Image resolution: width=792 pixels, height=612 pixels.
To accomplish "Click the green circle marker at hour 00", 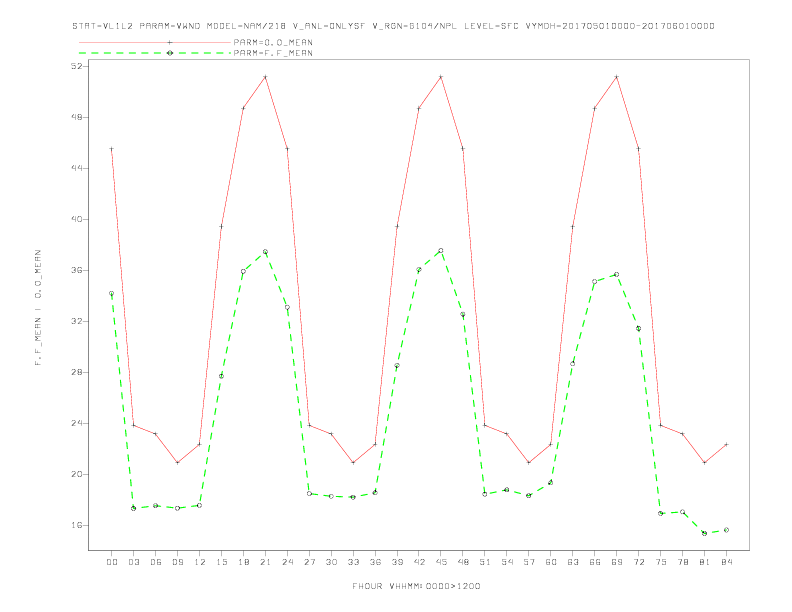I will click(112, 293).
